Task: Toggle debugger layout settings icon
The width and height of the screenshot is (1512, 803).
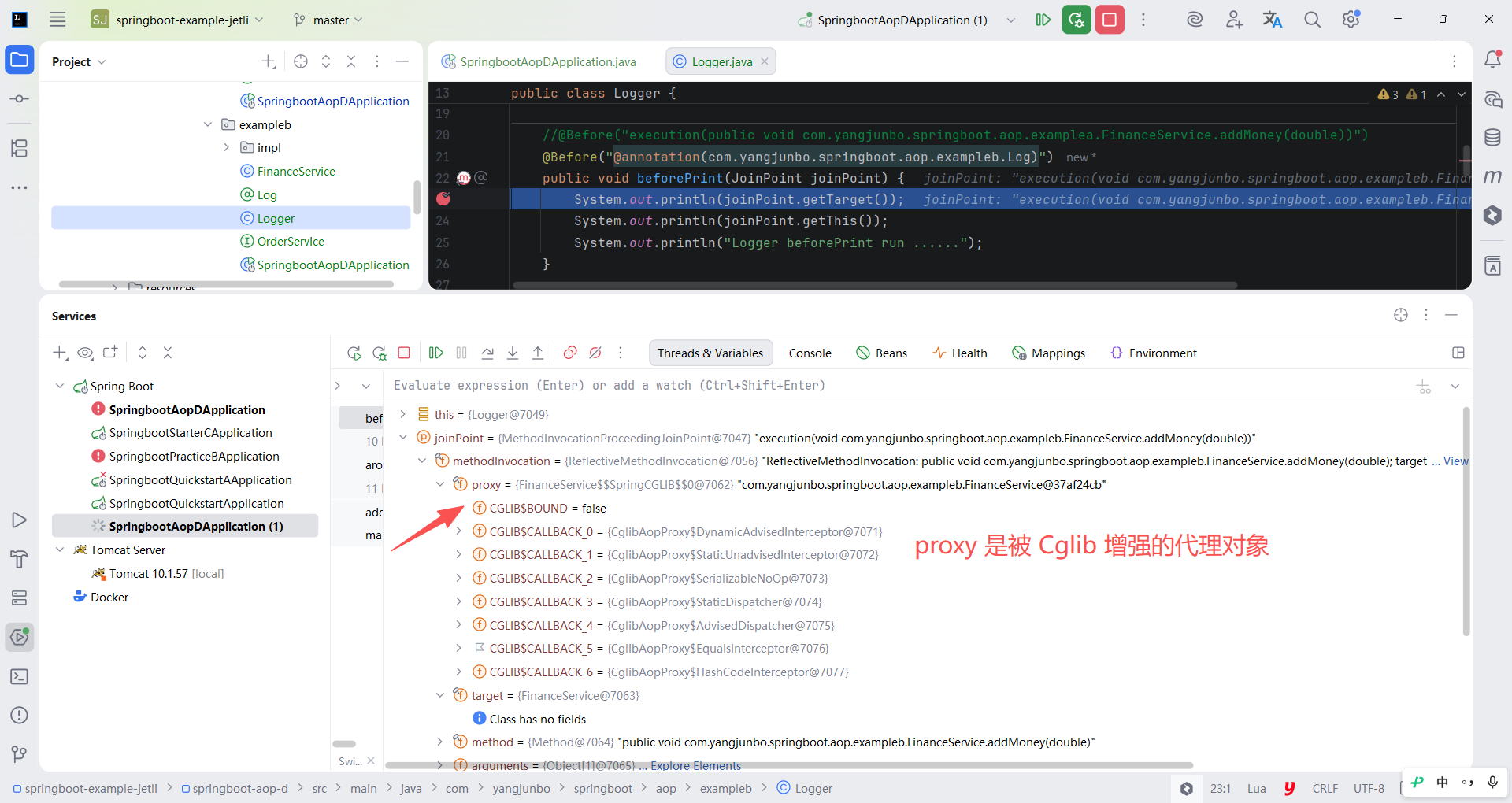Action: (x=1458, y=353)
